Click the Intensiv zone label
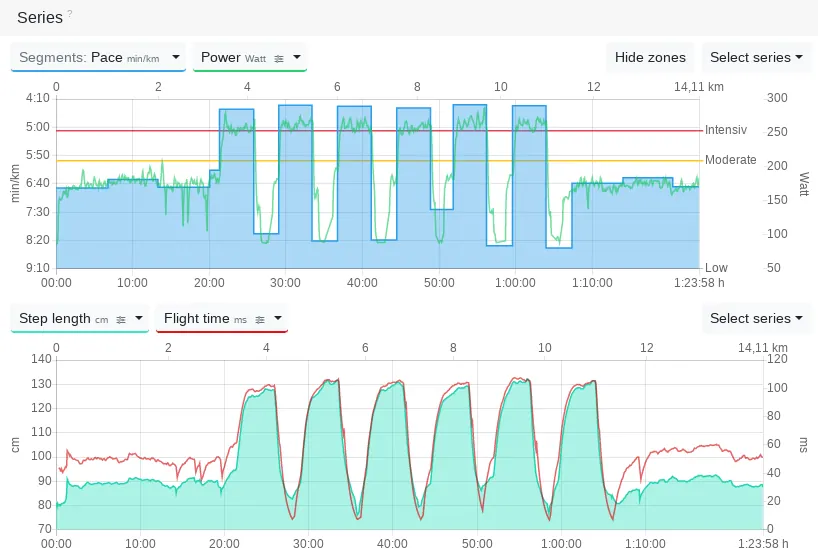This screenshot has width=818, height=560. click(726, 129)
